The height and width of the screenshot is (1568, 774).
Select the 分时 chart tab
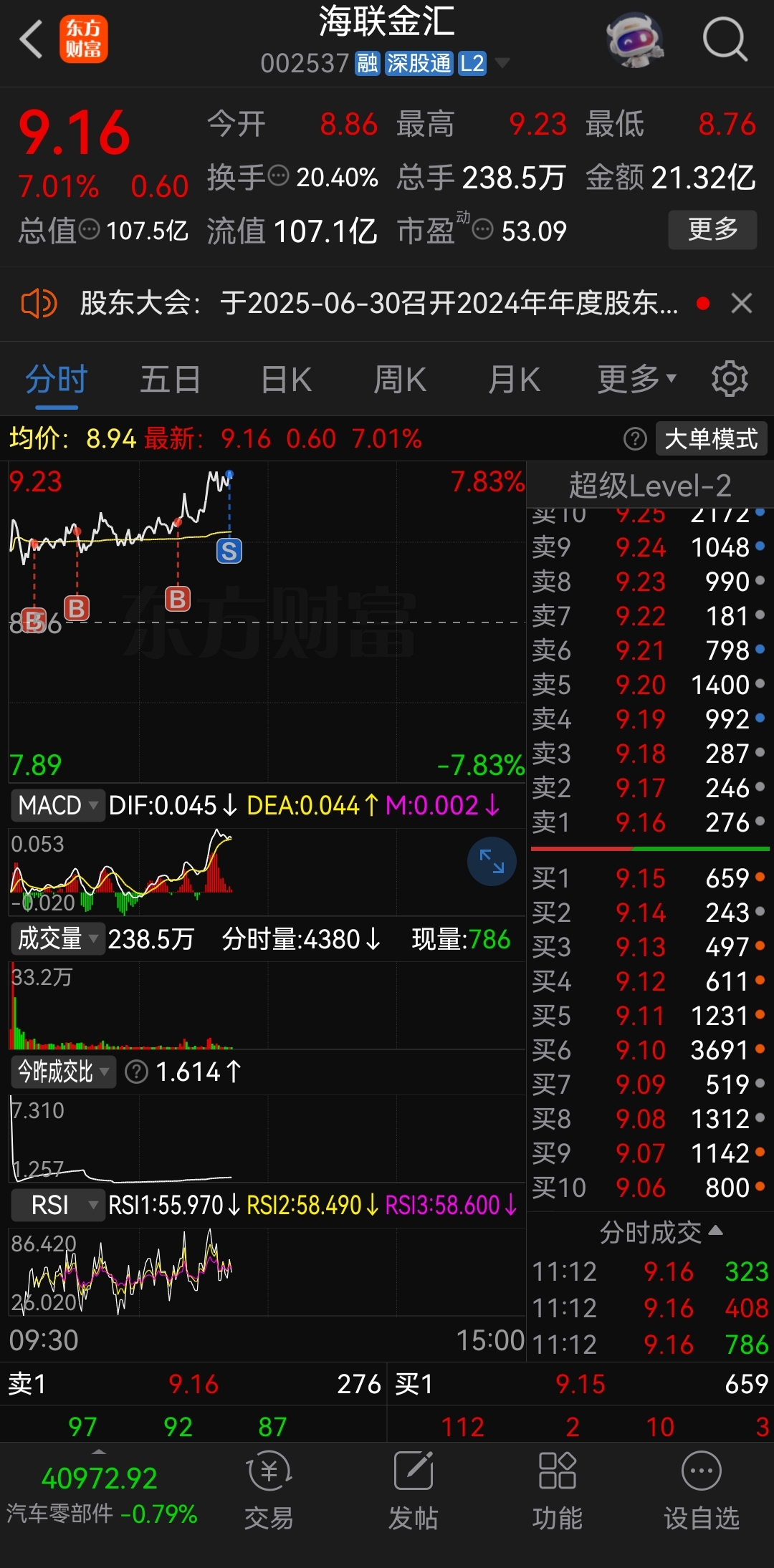(57, 380)
